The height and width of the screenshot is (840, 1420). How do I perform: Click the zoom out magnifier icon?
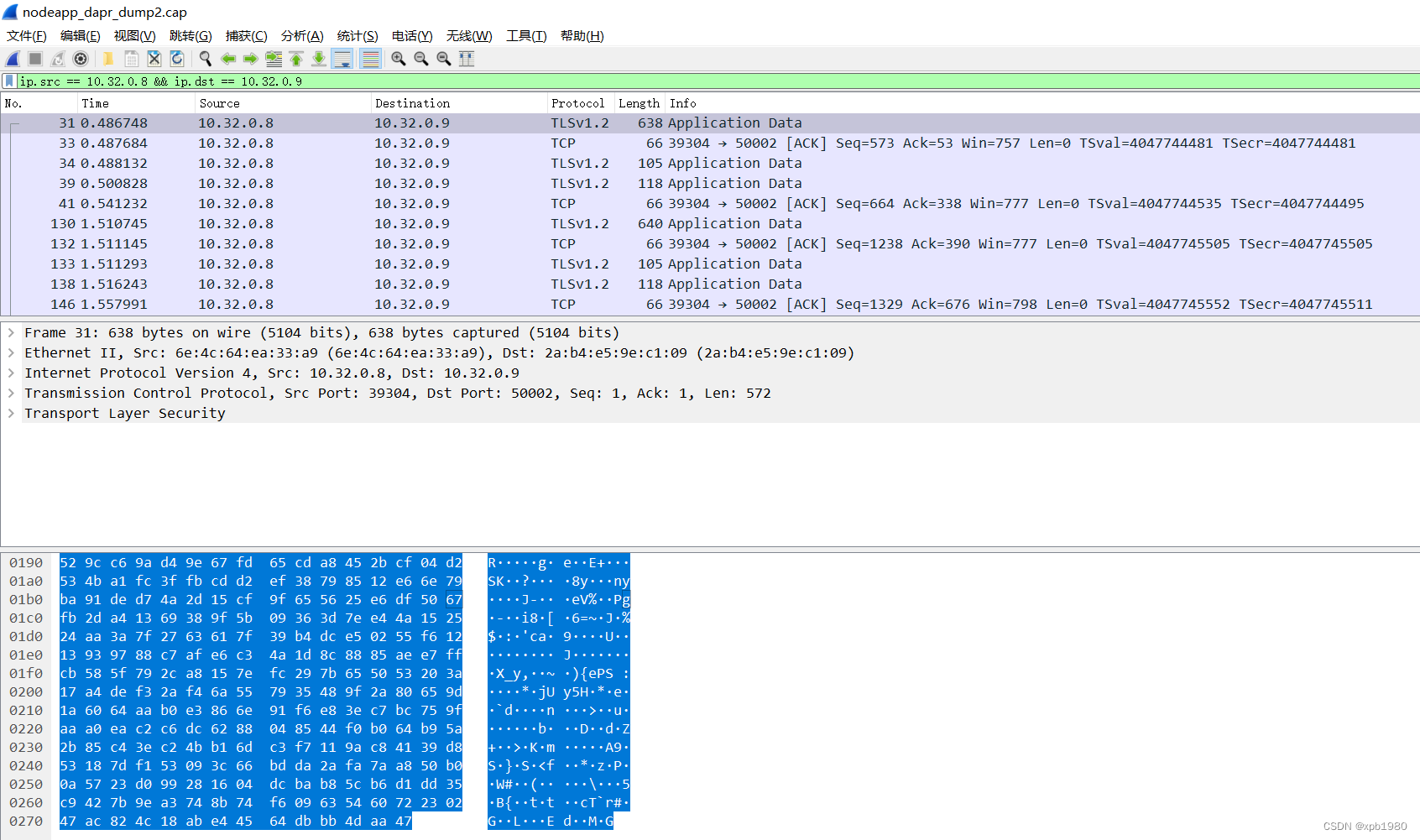pos(421,59)
